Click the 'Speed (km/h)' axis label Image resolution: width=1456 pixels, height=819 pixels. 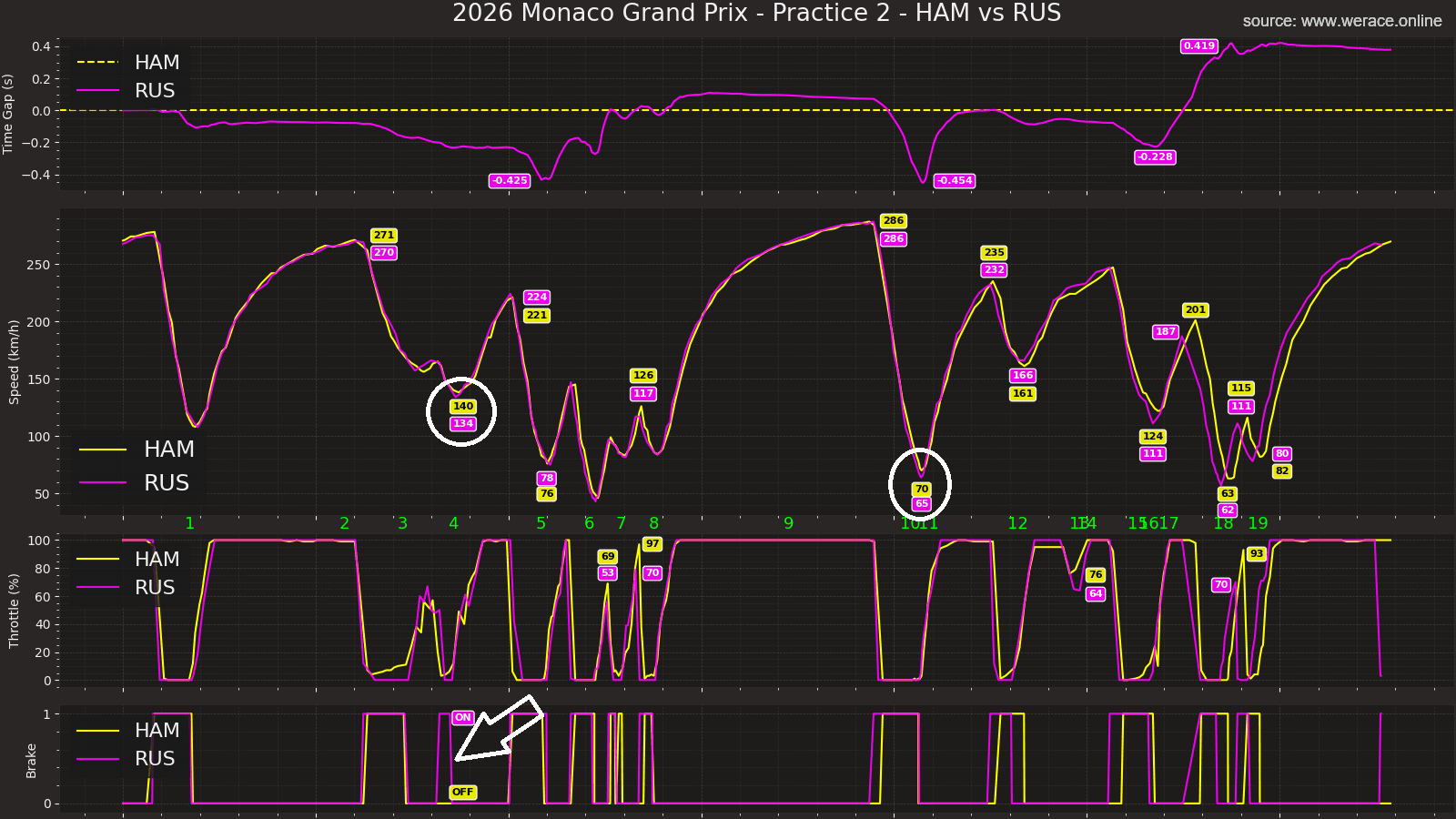[14, 362]
